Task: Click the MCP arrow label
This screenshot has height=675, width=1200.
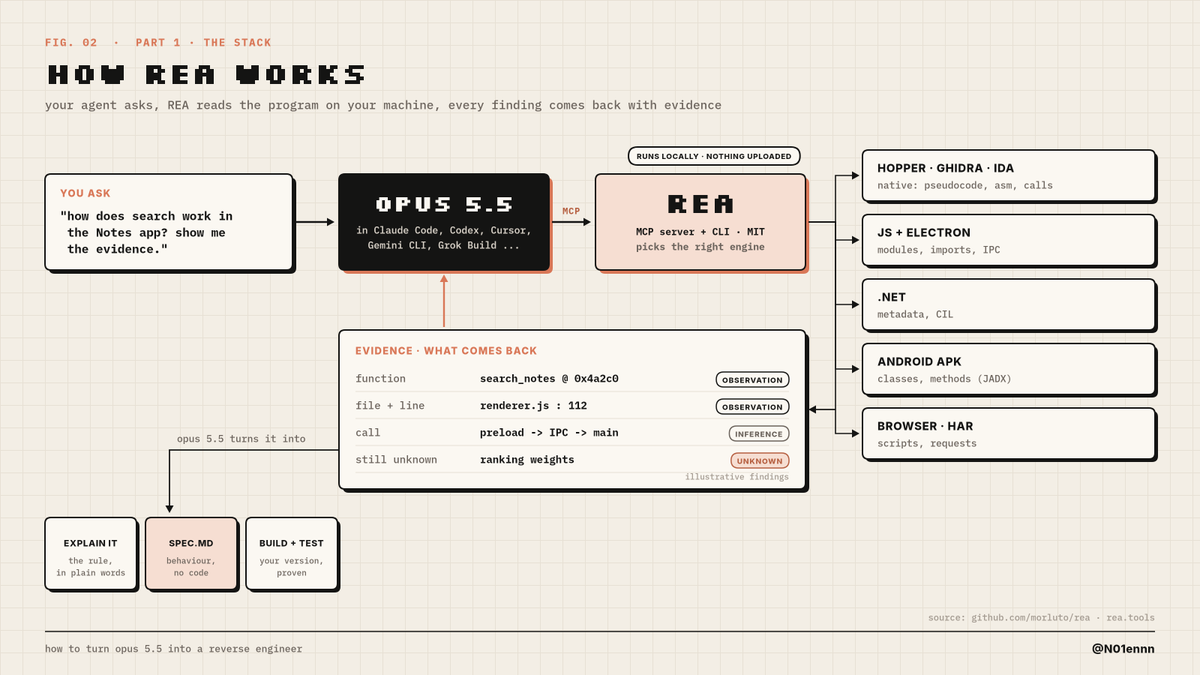Action: [571, 211]
